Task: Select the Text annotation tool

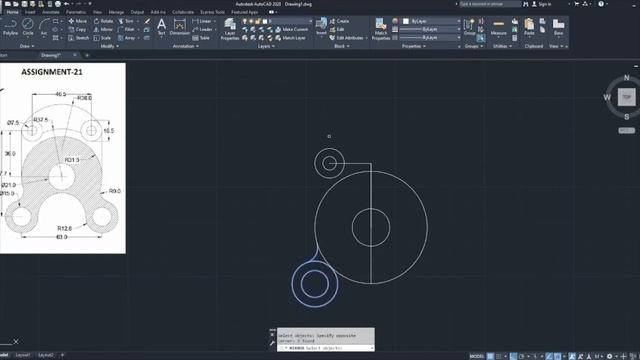Action: (x=162, y=27)
